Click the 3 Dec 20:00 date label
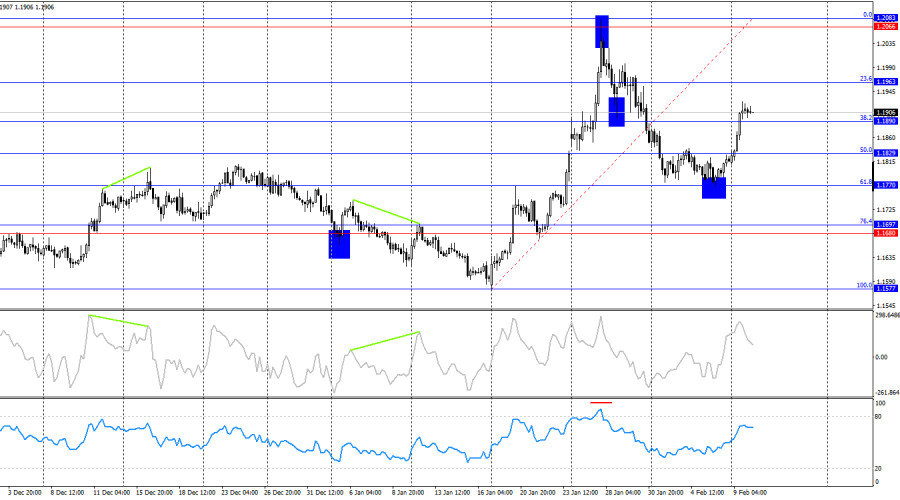The width and height of the screenshot is (900, 500). (20, 492)
